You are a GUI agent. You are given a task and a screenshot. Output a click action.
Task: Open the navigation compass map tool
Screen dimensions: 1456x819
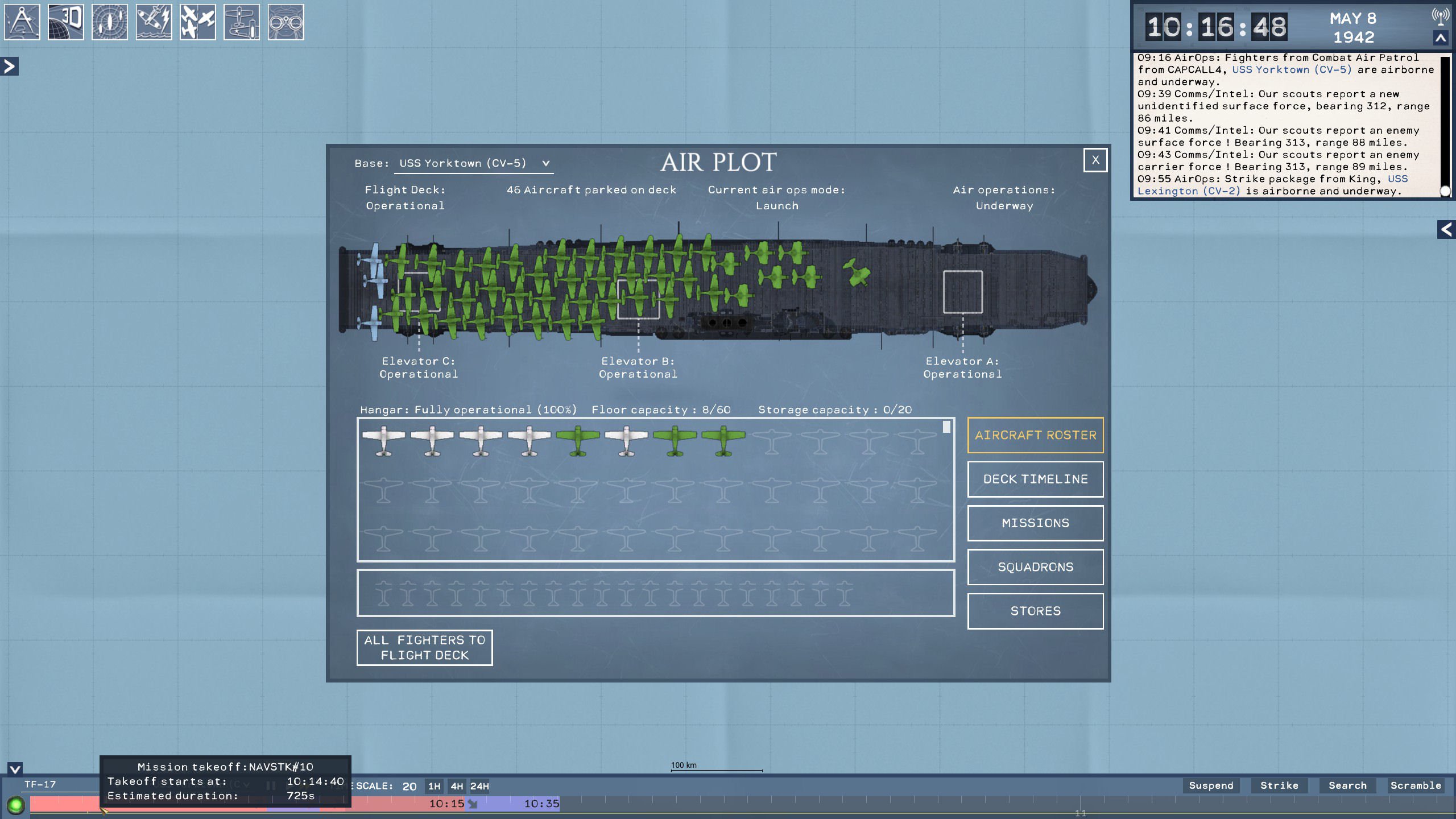click(x=22, y=22)
